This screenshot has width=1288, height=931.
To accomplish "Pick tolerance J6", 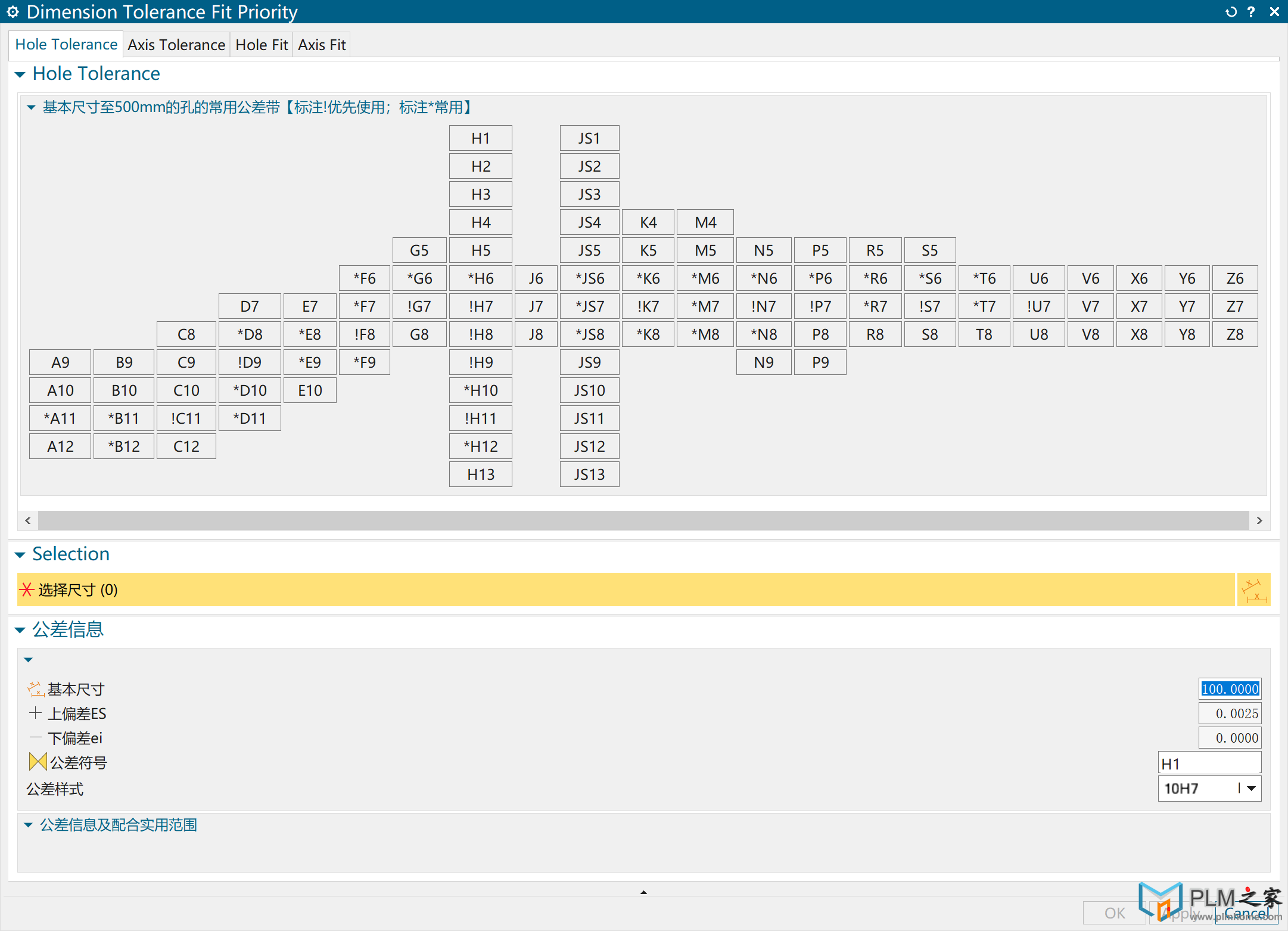I will tap(536, 278).
